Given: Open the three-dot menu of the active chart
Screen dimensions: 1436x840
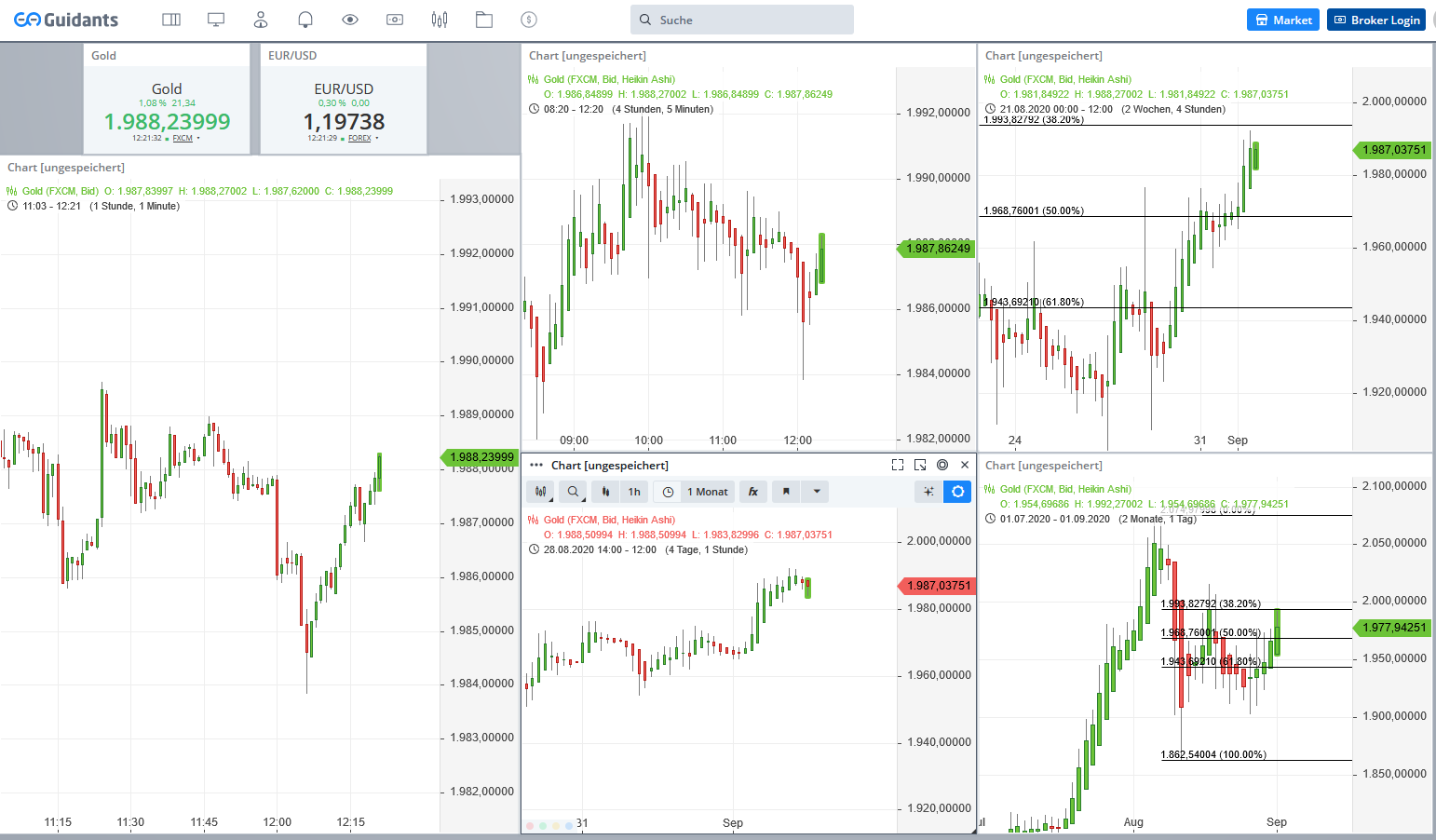Looking at the screenshot, I should pos(536,465).
